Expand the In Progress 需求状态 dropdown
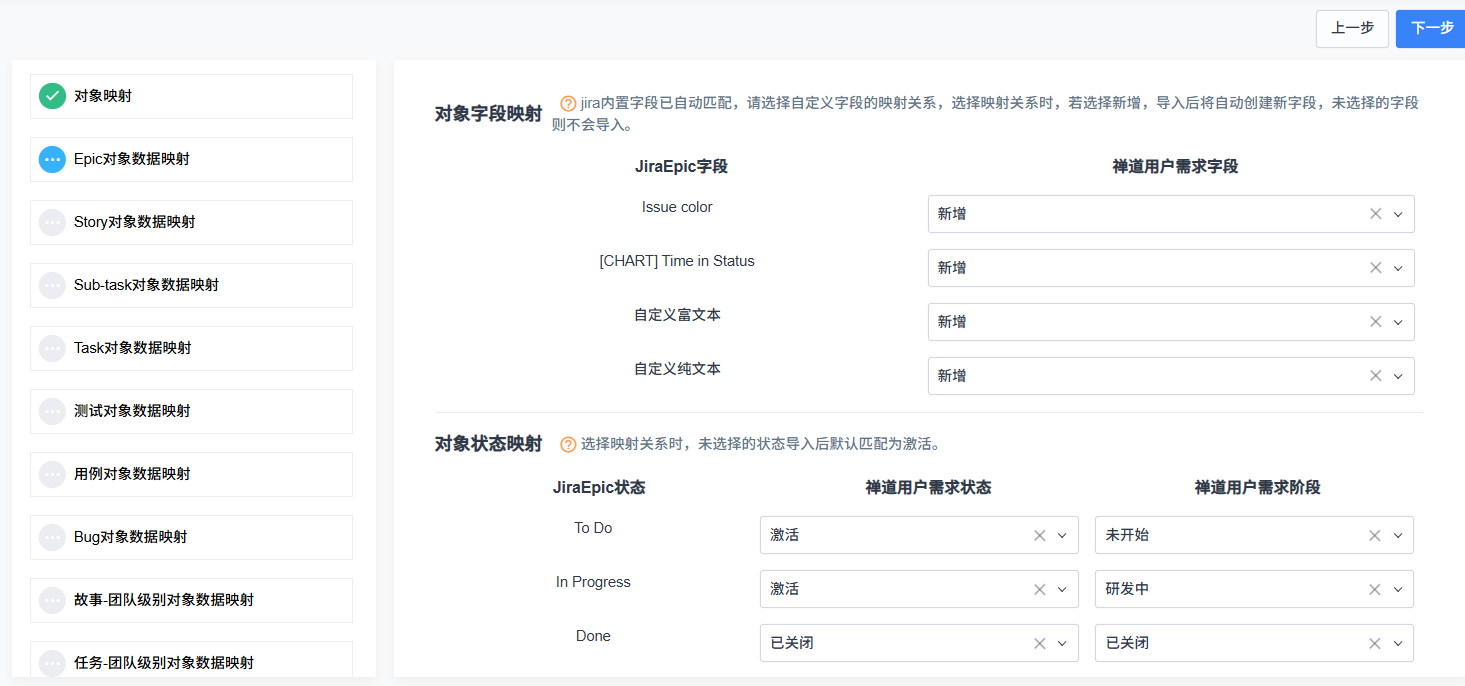Image resolution: width=1465 pixels, height=686 pixels. 1062,589
